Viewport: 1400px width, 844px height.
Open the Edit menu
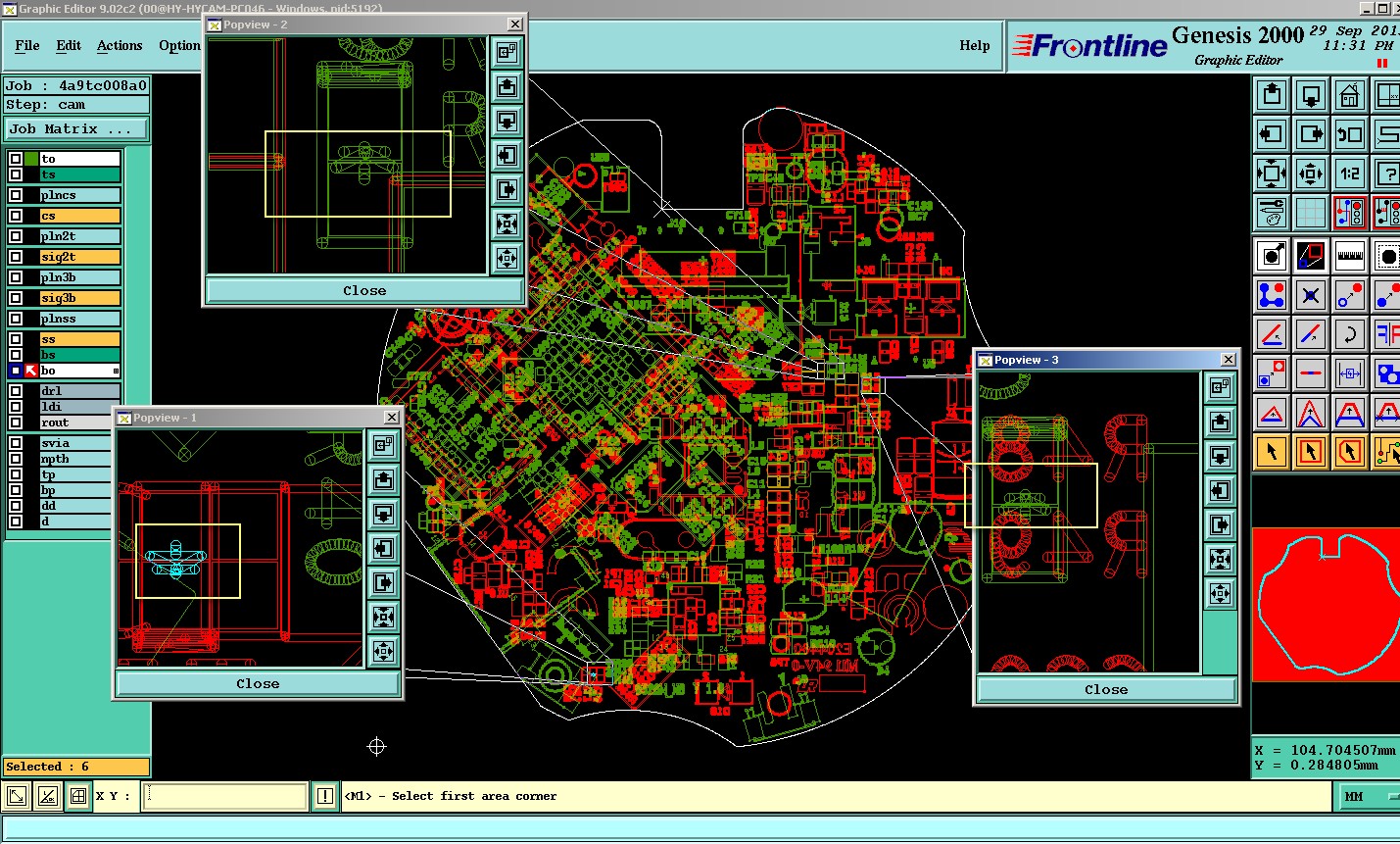[69, 45]
